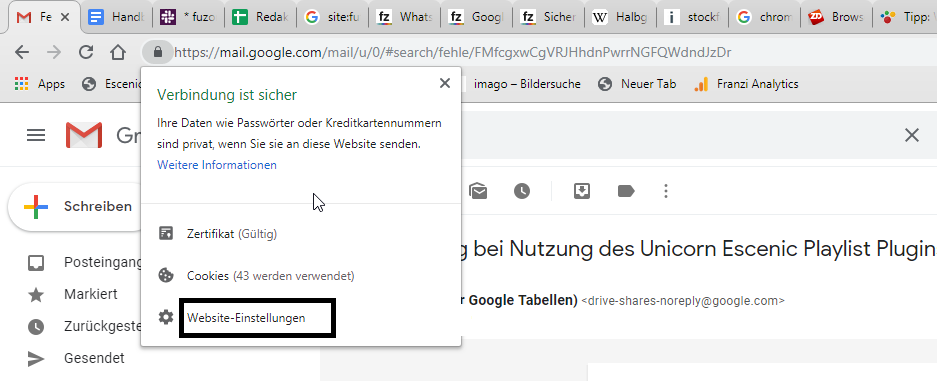The width and height of the screenshot is (937, 381).
Task: Click the certificate icon in popup
Action: tap(166, 233)
